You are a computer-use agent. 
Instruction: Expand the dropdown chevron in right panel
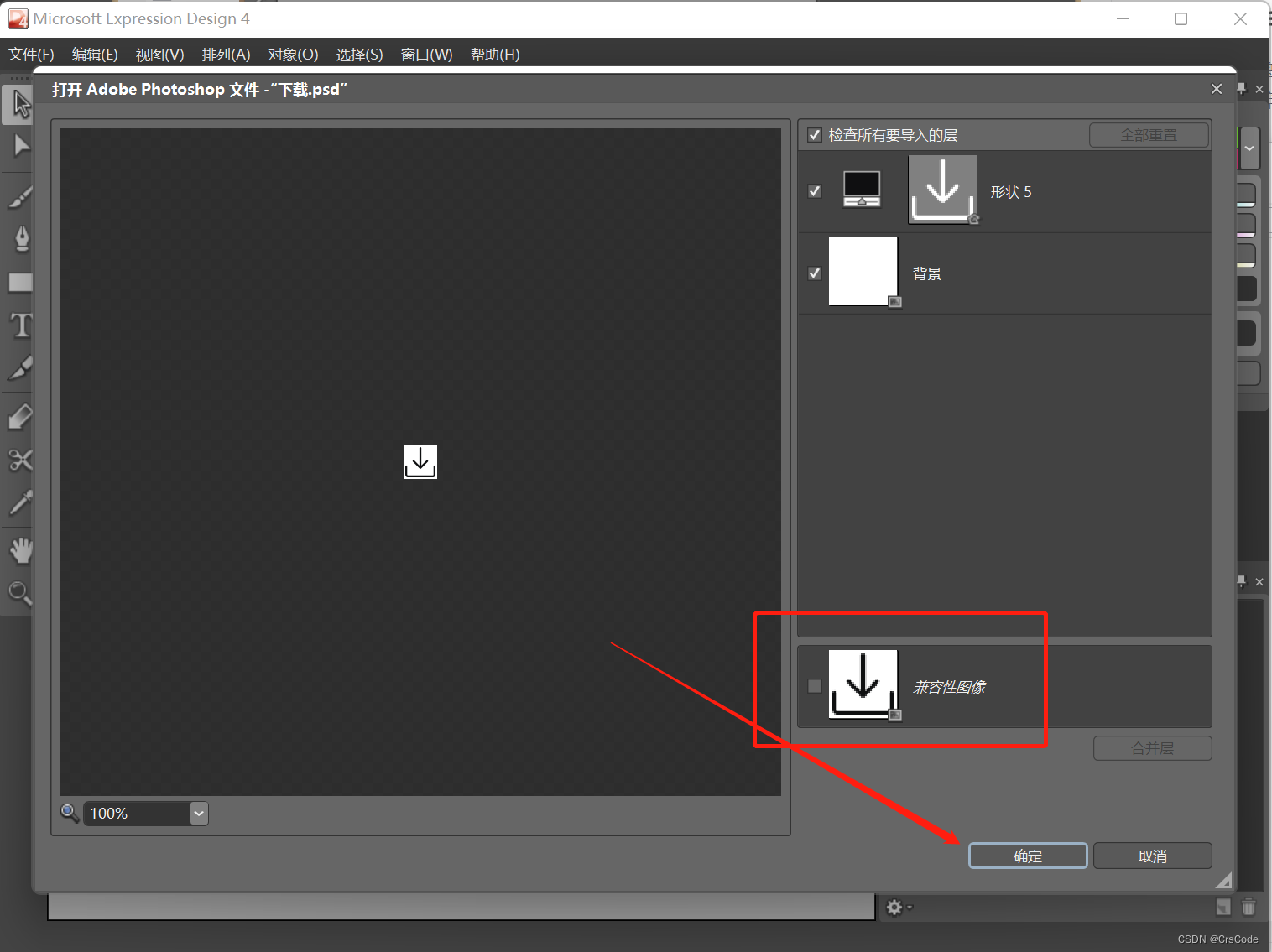tap(1249, 148)
